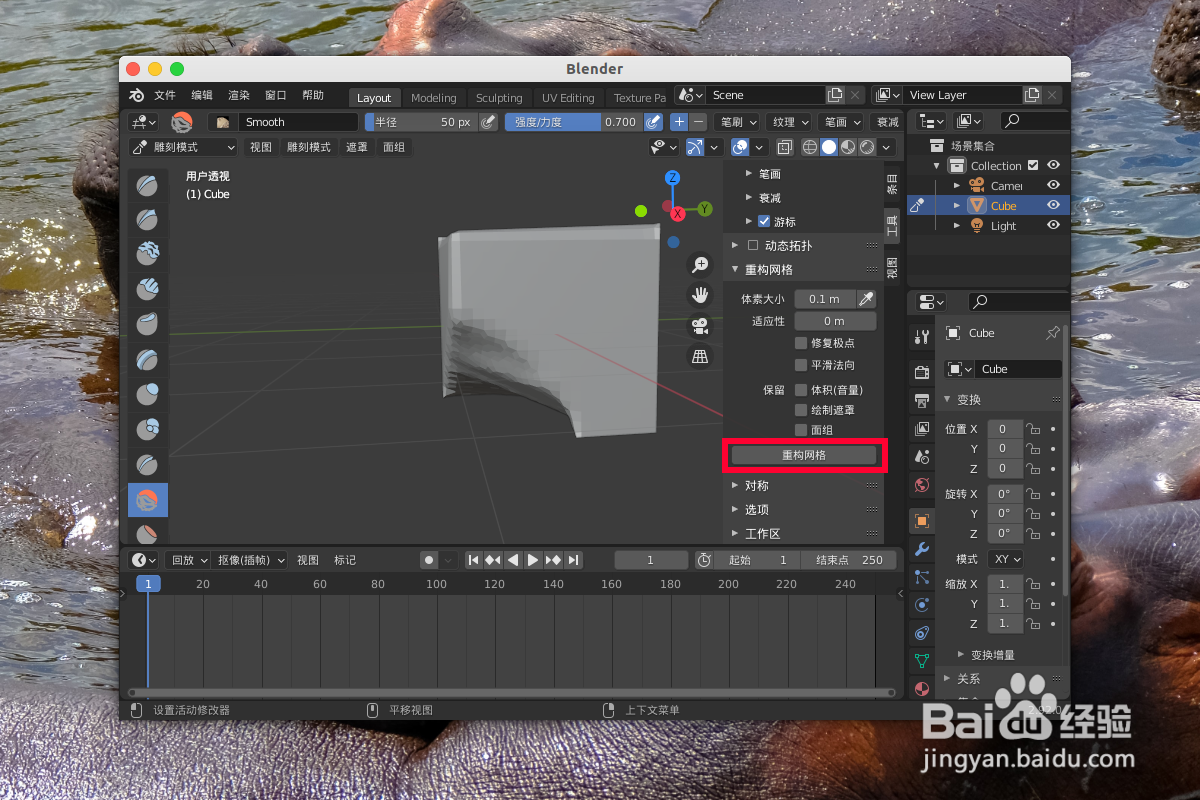Image resolution: width=1200 pixels, height=800 pixels.
Task: Open the 笔刷 dropdown in header
Action: click(x=737, y=122)
